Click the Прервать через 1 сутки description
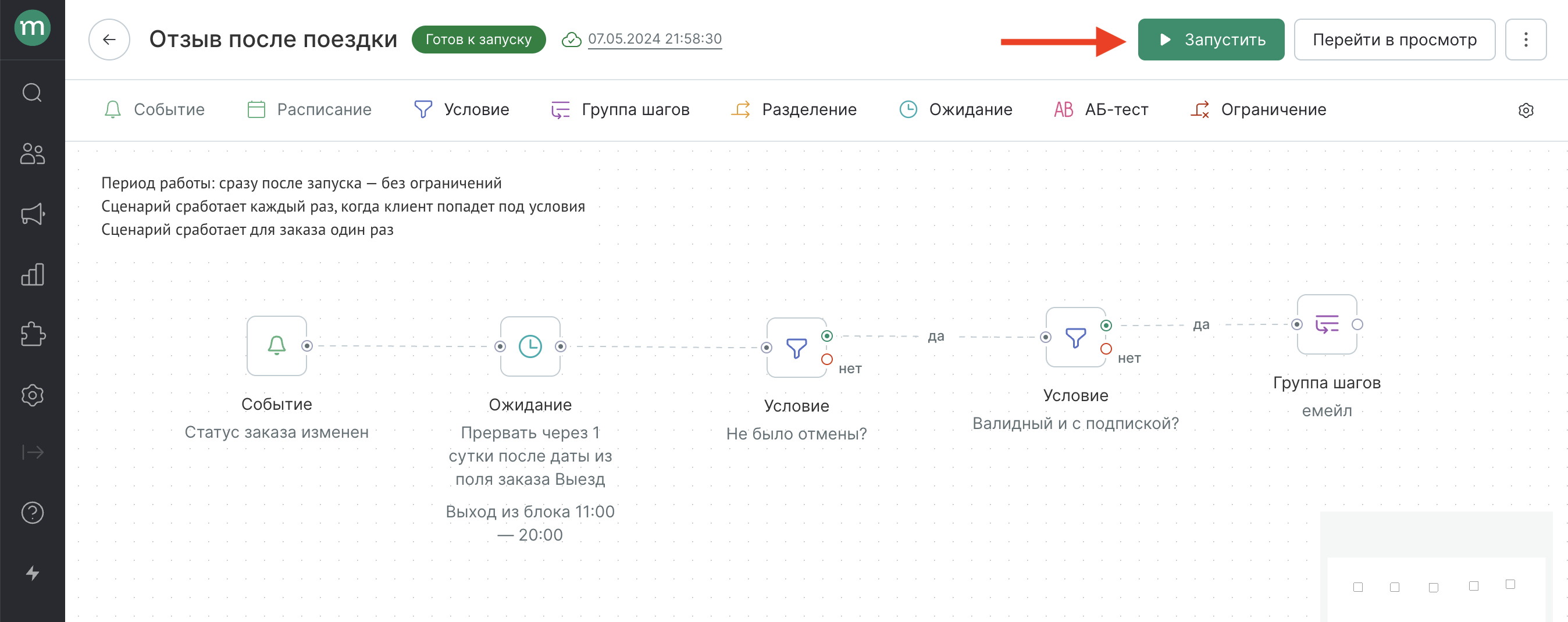The width and height of the screenshot is (1568, 622). click(530, 456)
